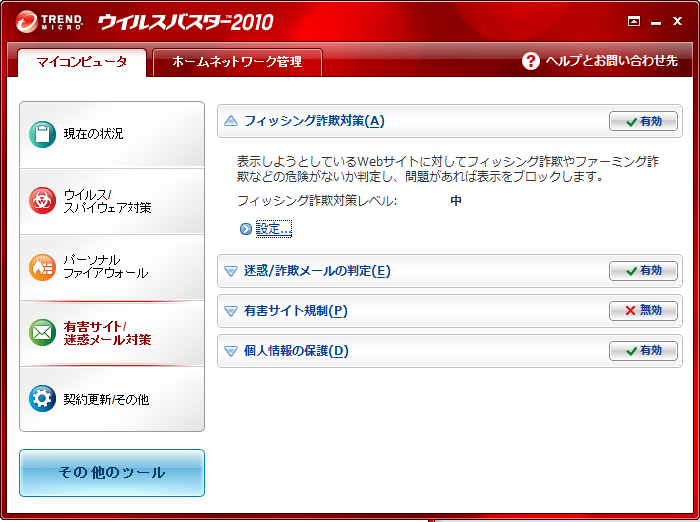The width and height of the screenshot is (700, 522).
Task: Switch to the マイコンピュータ tab
Action: (x=82, y=62)
